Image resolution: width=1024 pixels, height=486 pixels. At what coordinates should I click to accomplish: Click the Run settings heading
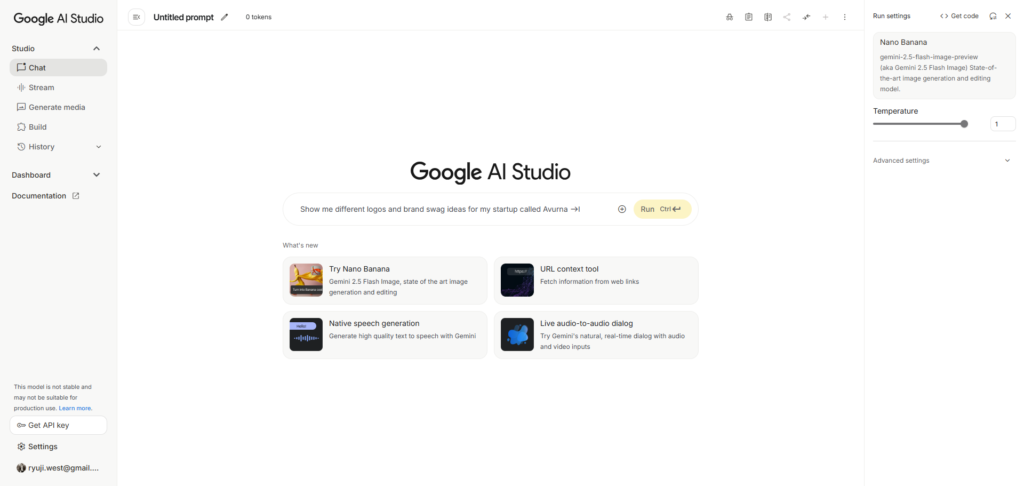(x=891, y=16)
